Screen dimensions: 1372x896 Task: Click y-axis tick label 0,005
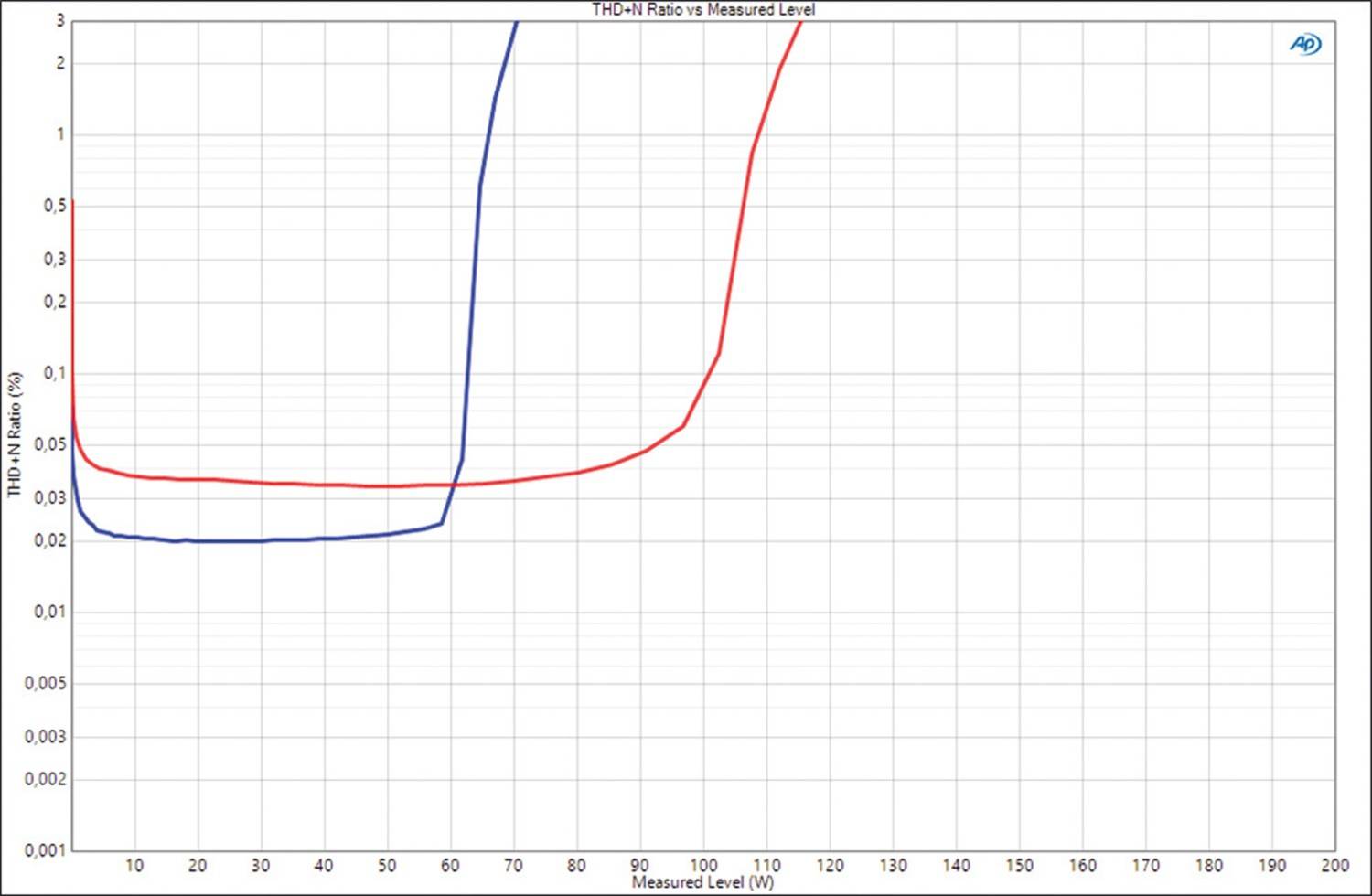(x=46, y=683)
